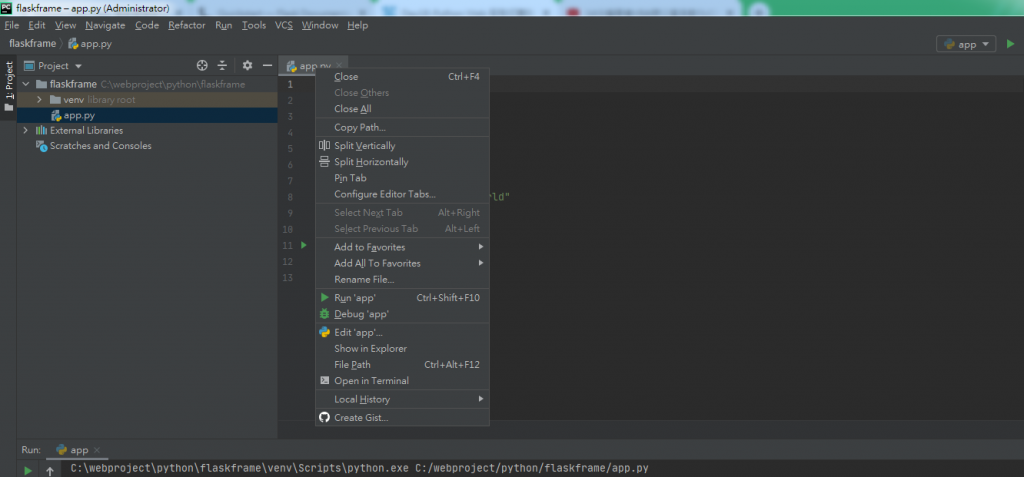Click the PyCharm logo in title bar

[7, 8]
